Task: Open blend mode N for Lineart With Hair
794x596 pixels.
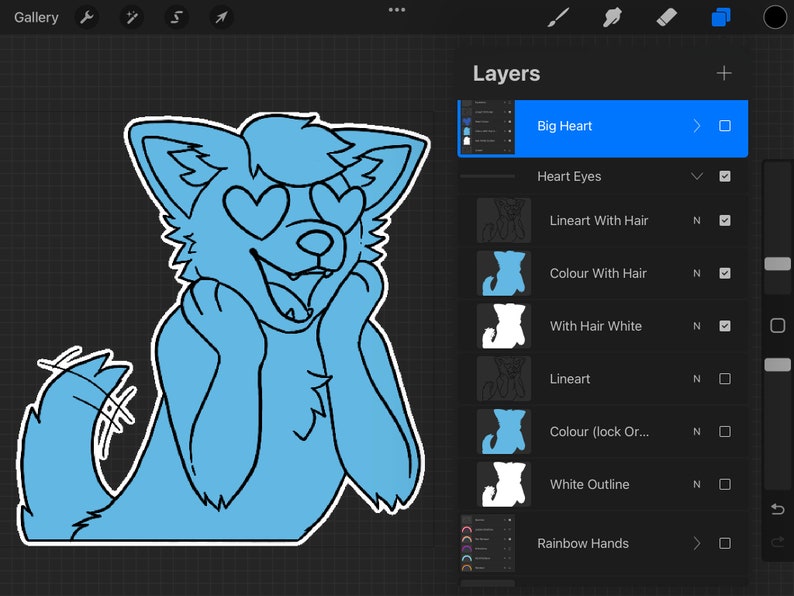Action: (x=697, y=220)
